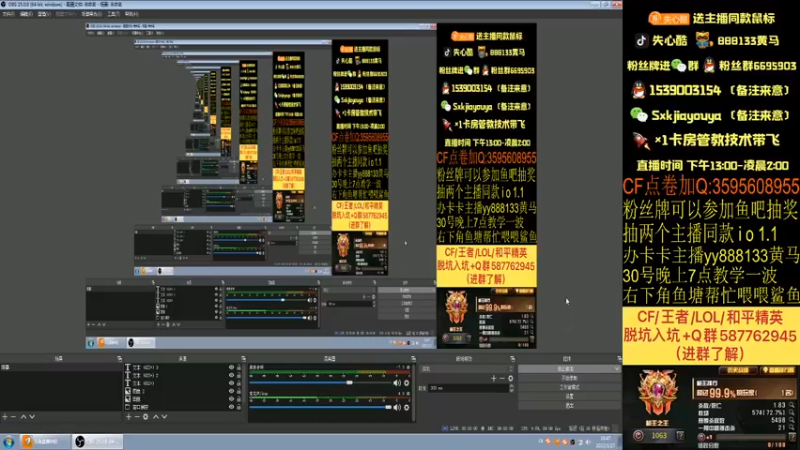The width and height of the screenshot is (800, 450).
Task: Add a scene transition with the plus icon
Action: click(x=493, y=378)
